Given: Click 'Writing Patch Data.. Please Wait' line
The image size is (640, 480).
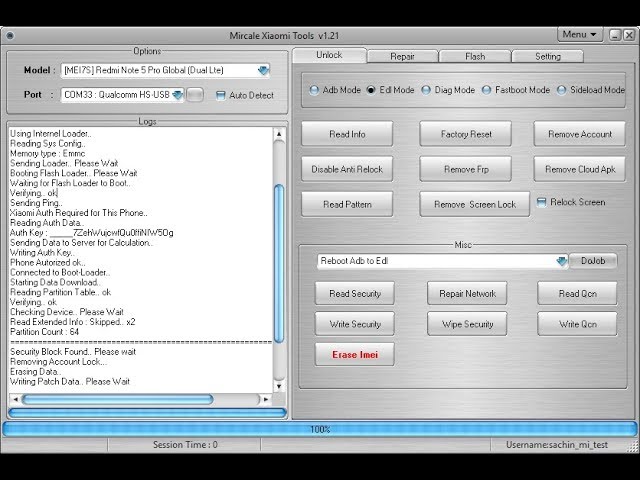Looking at the screenshot, I should click(70, 382).
